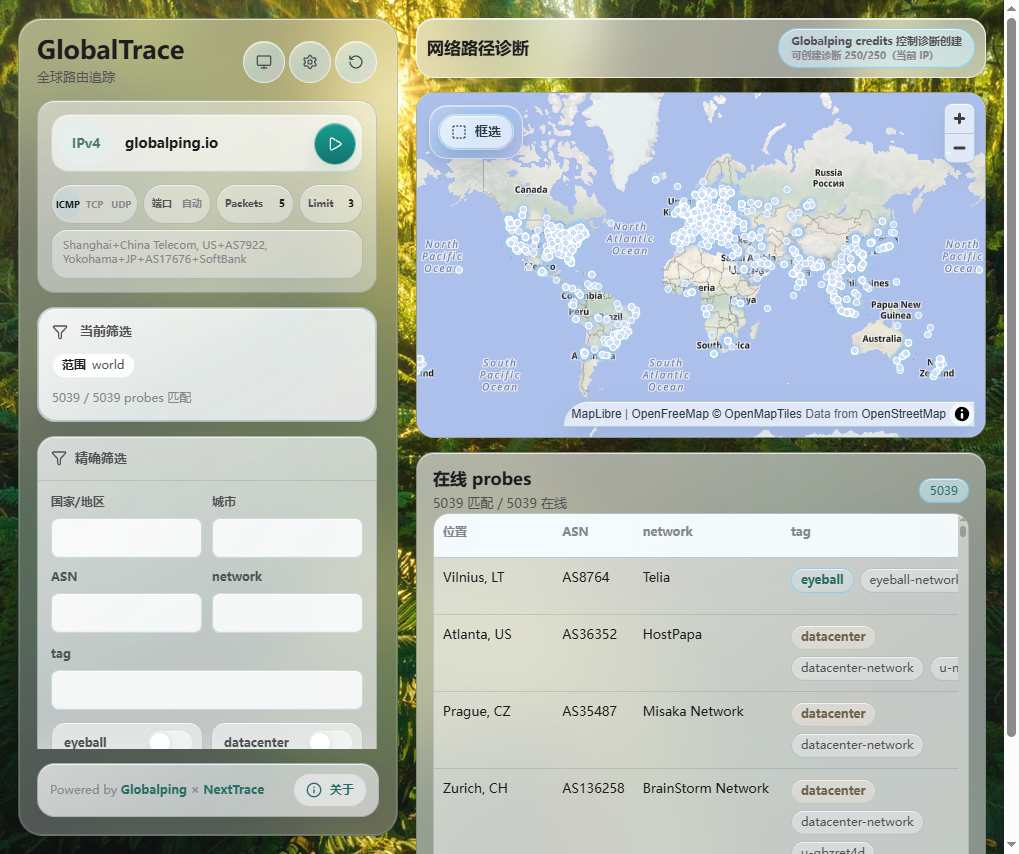The width and height of the screenshot is (1019, 854).
Task: Click the GlobalTrace title logo
Action: 110,50
